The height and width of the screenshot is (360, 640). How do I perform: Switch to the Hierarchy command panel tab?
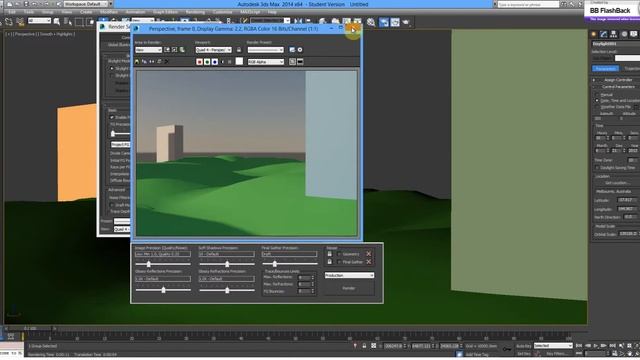pos(613,34)
